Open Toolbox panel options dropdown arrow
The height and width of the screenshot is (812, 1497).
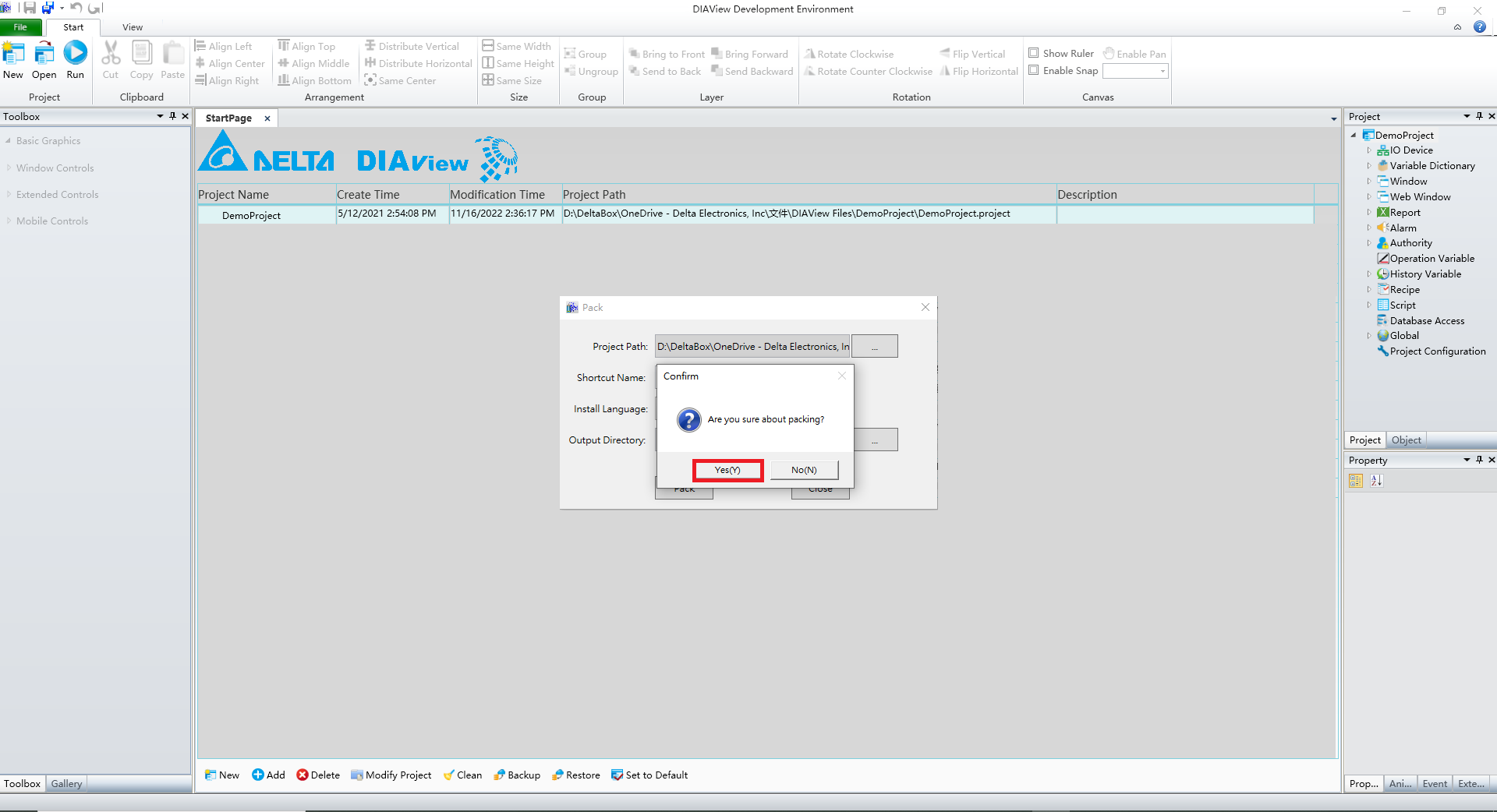160,116
